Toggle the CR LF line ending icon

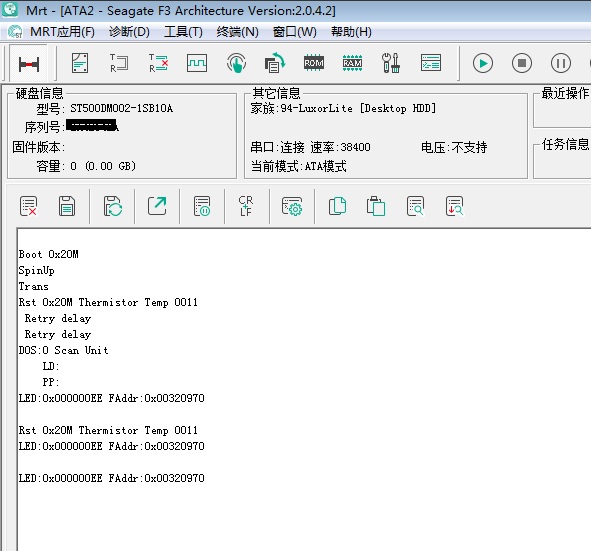[x=246, y=206]
